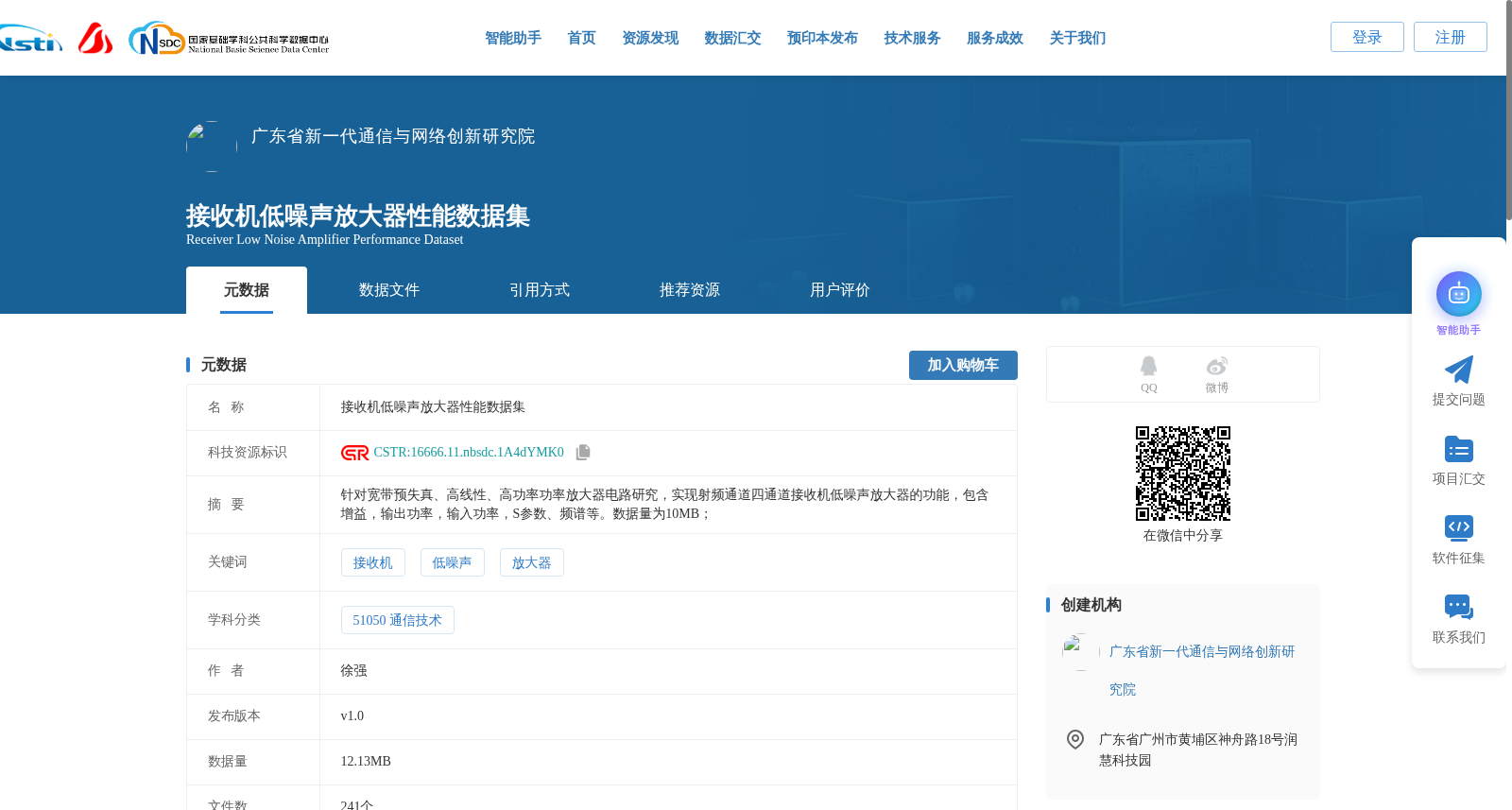Screen dimensions: 1512x810
Task: Switch to the 用户评价 tab
Action: 840,290
